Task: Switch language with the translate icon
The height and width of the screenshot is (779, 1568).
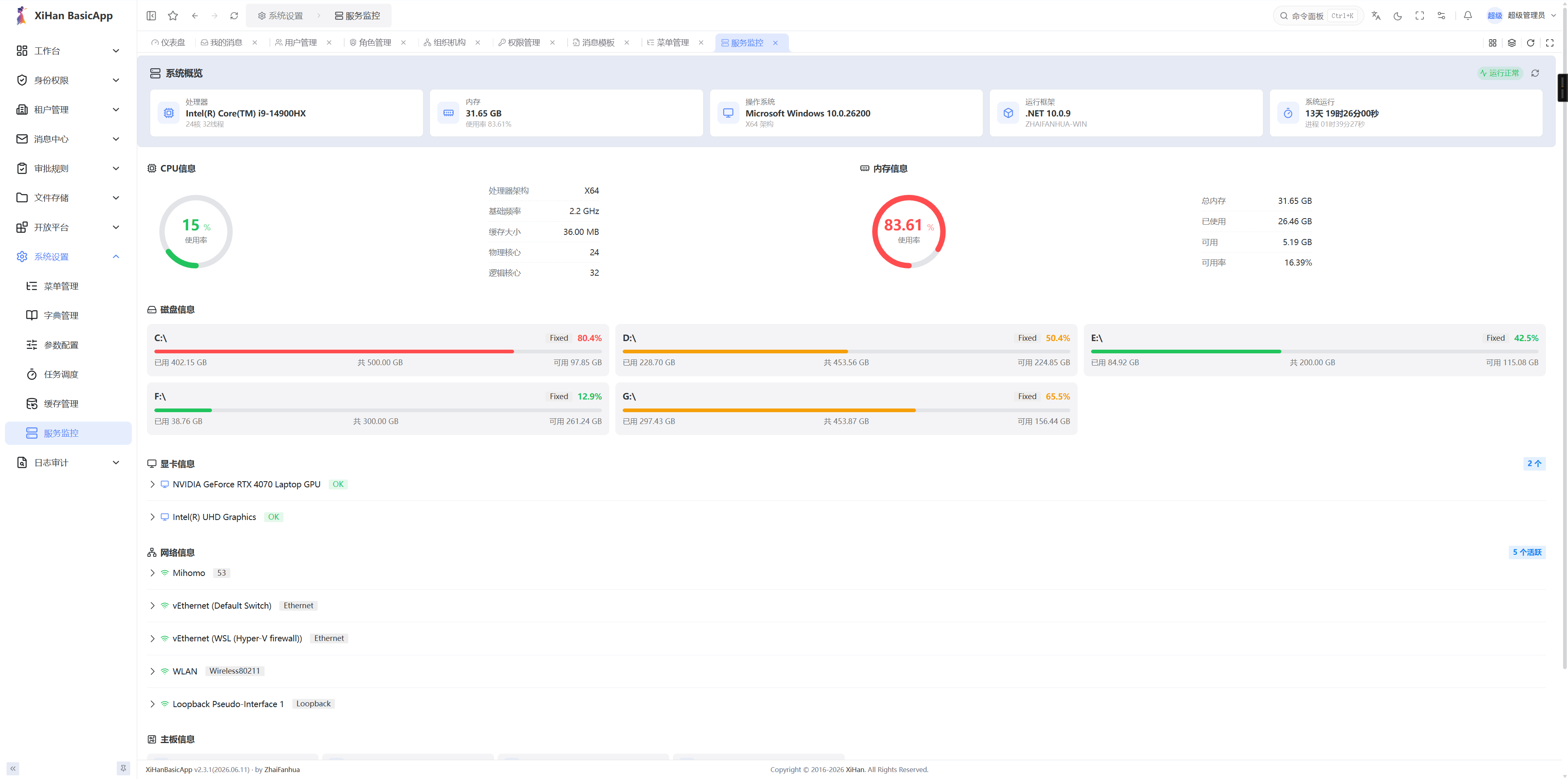Action: (1376, 16)
